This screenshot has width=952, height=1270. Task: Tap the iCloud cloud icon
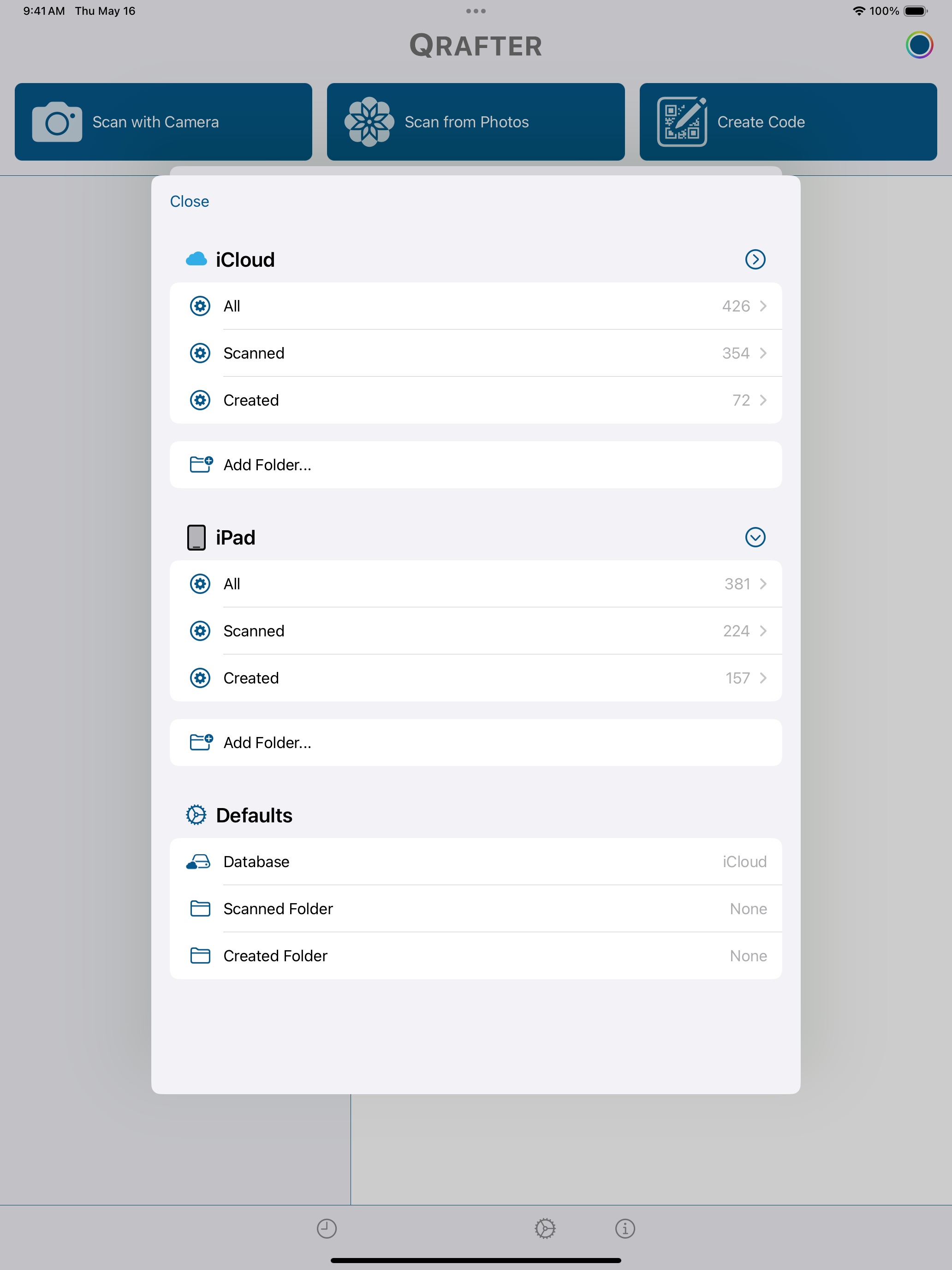click(x=196, y=259)
